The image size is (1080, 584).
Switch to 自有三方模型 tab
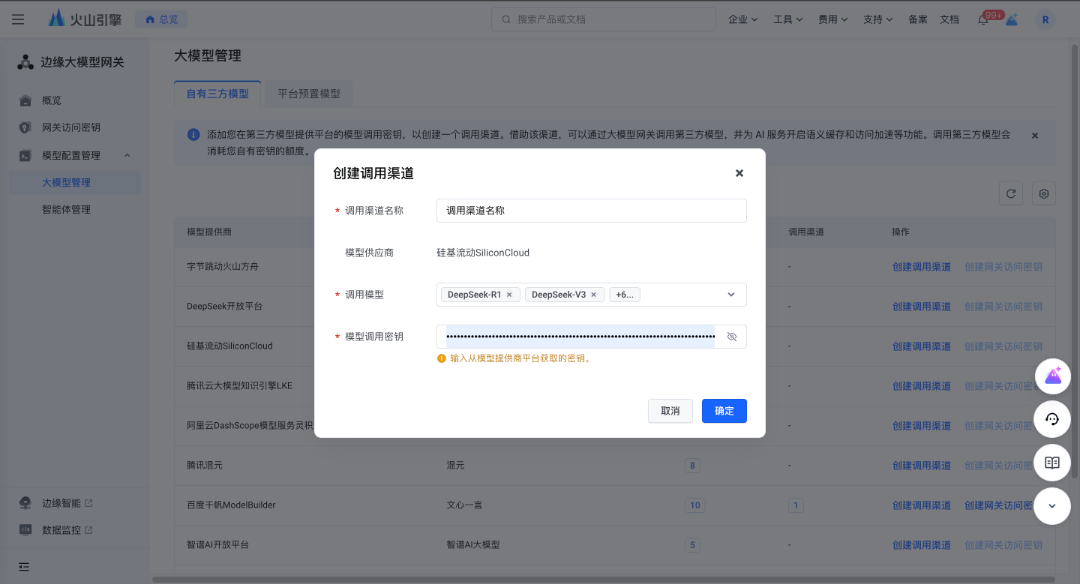pyautogui.click(x=218, y=94)
